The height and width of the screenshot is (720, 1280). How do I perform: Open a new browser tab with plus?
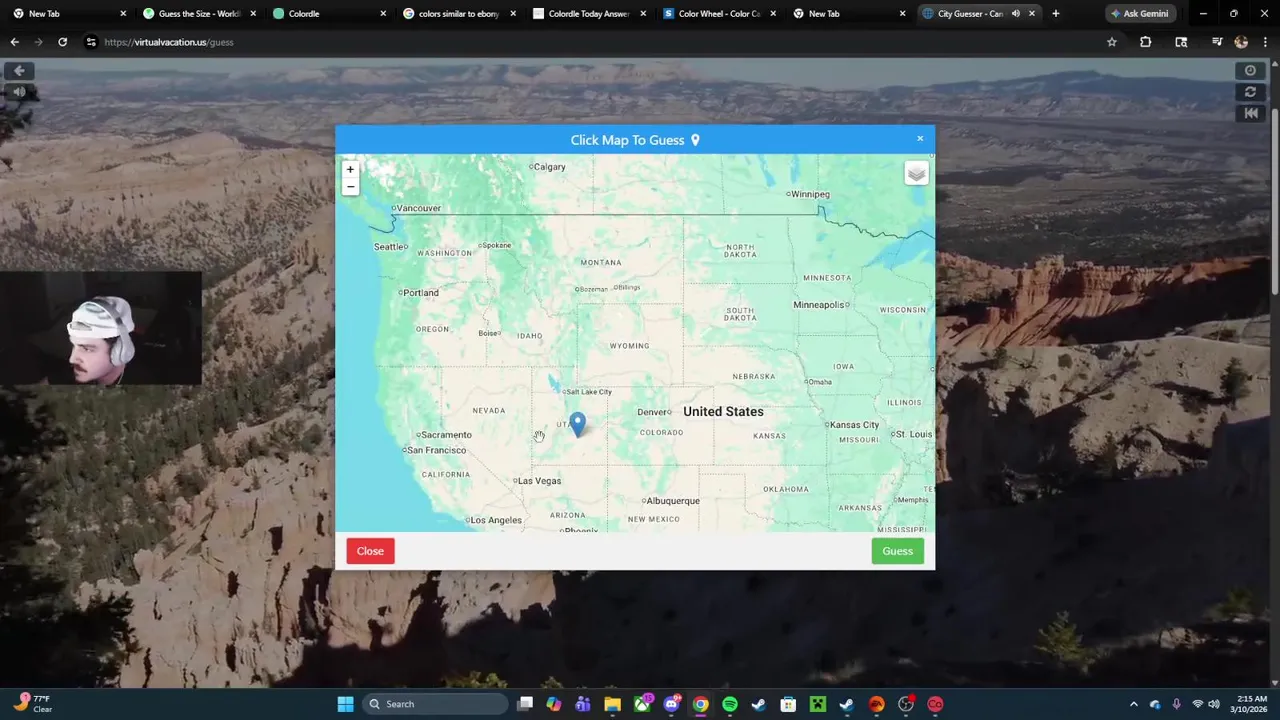(x=1056, y=14)
